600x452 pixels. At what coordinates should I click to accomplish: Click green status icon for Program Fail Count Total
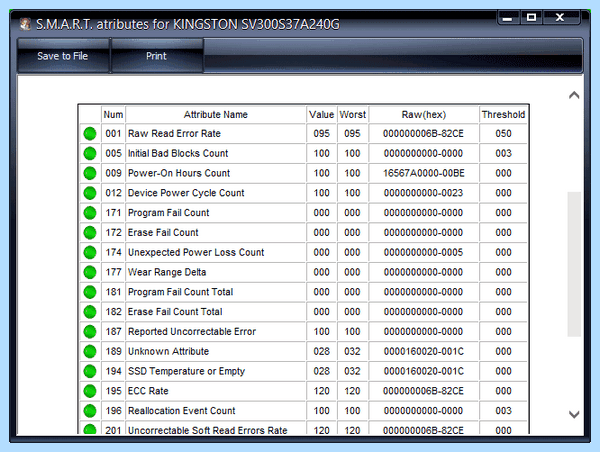[90, 292]
